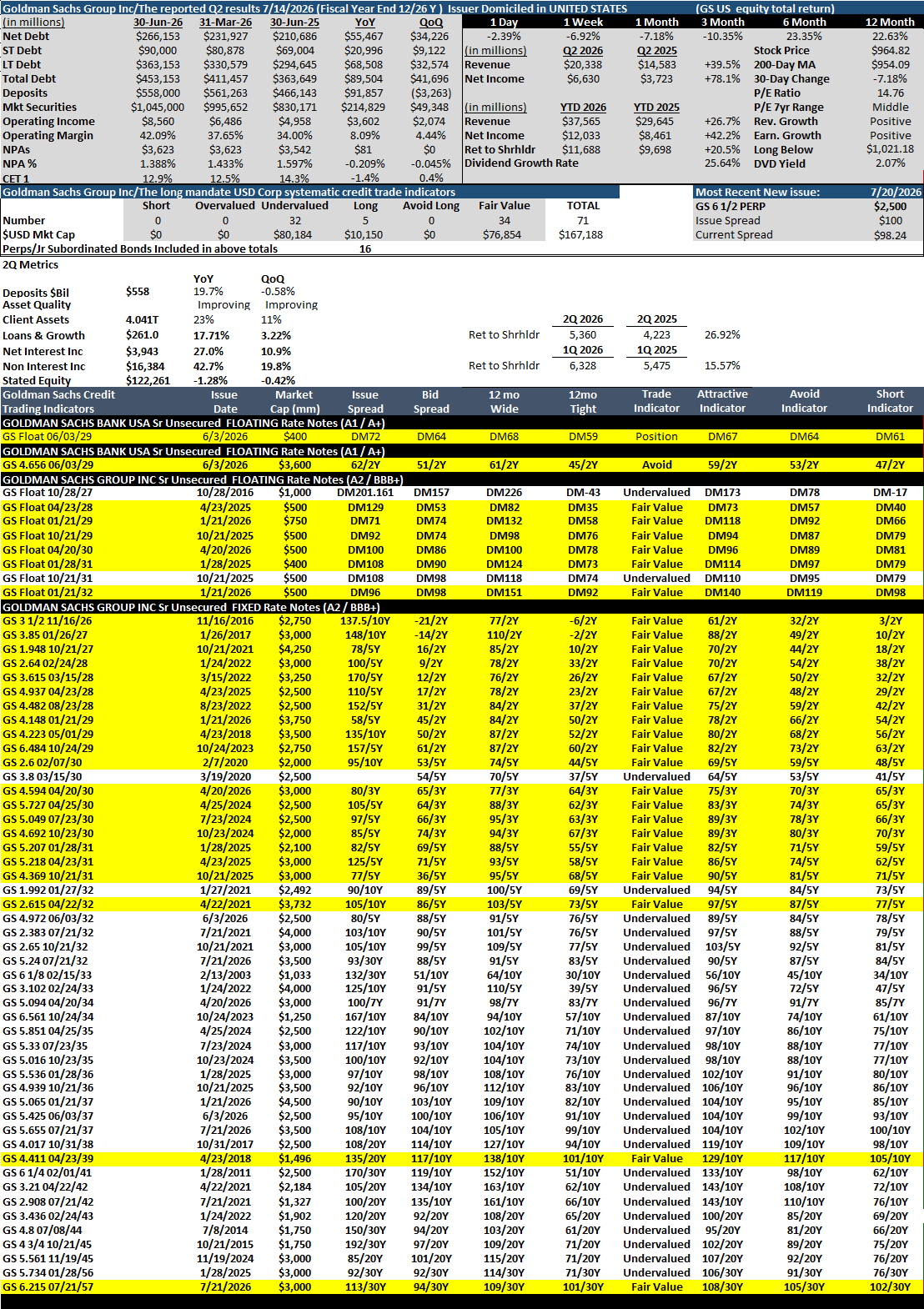This screenshot has width=924, height=1309.
Task: Select the GS 6 1/2 PERP new issue
Action: 730,207
